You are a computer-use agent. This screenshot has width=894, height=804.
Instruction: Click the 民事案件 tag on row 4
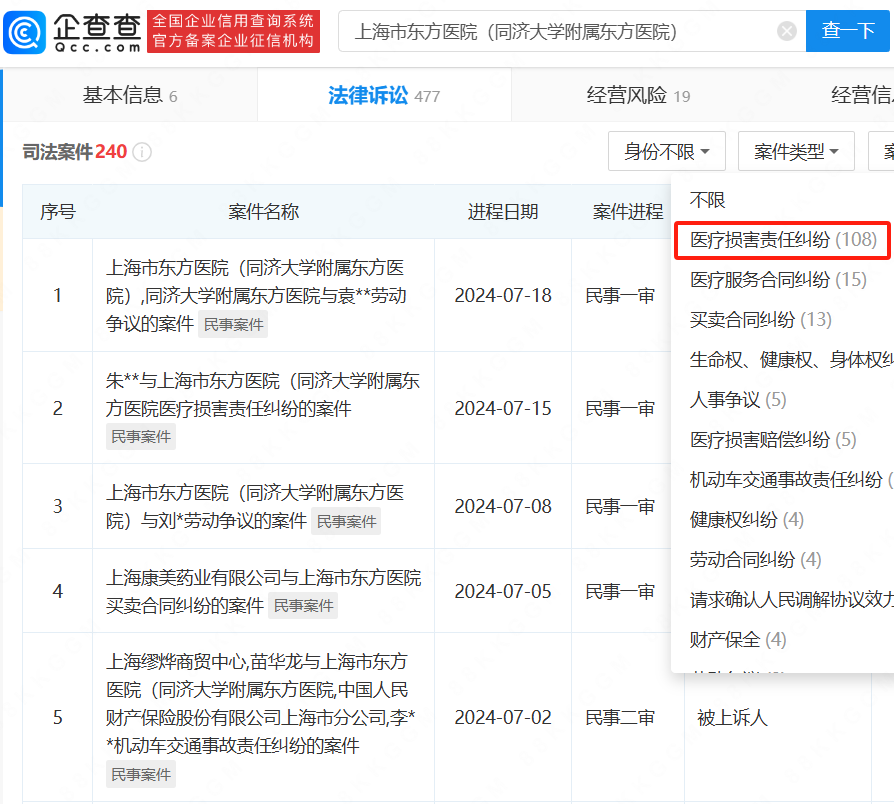click(303, 605)
